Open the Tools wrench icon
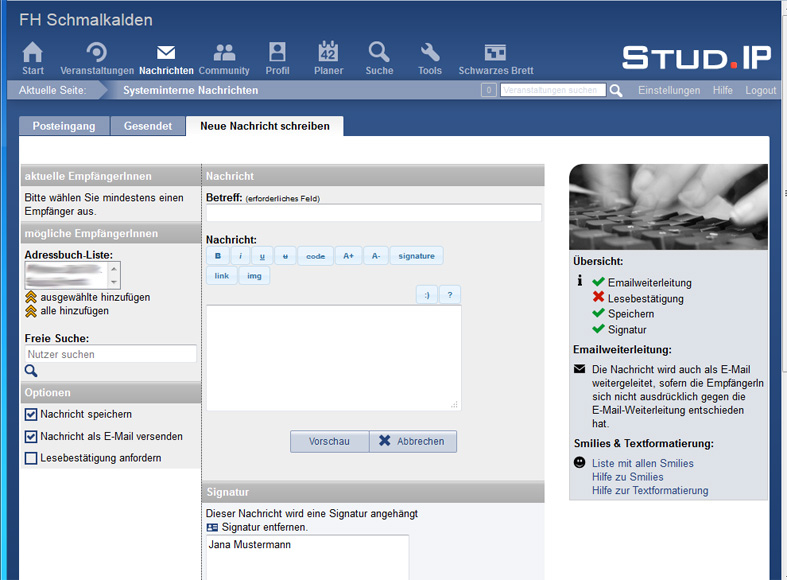Screen dimensions: 787x580 430,54
